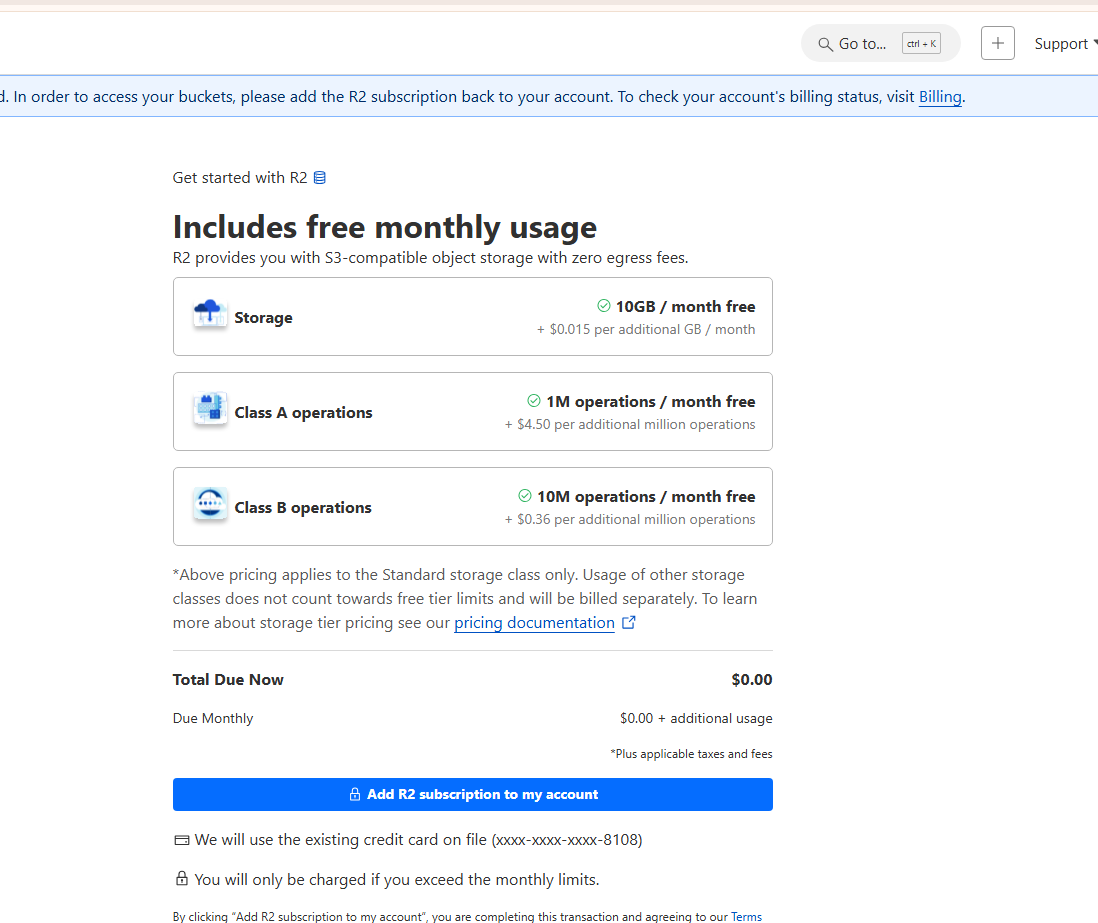Click the Class A operations icon

point(209,406)
